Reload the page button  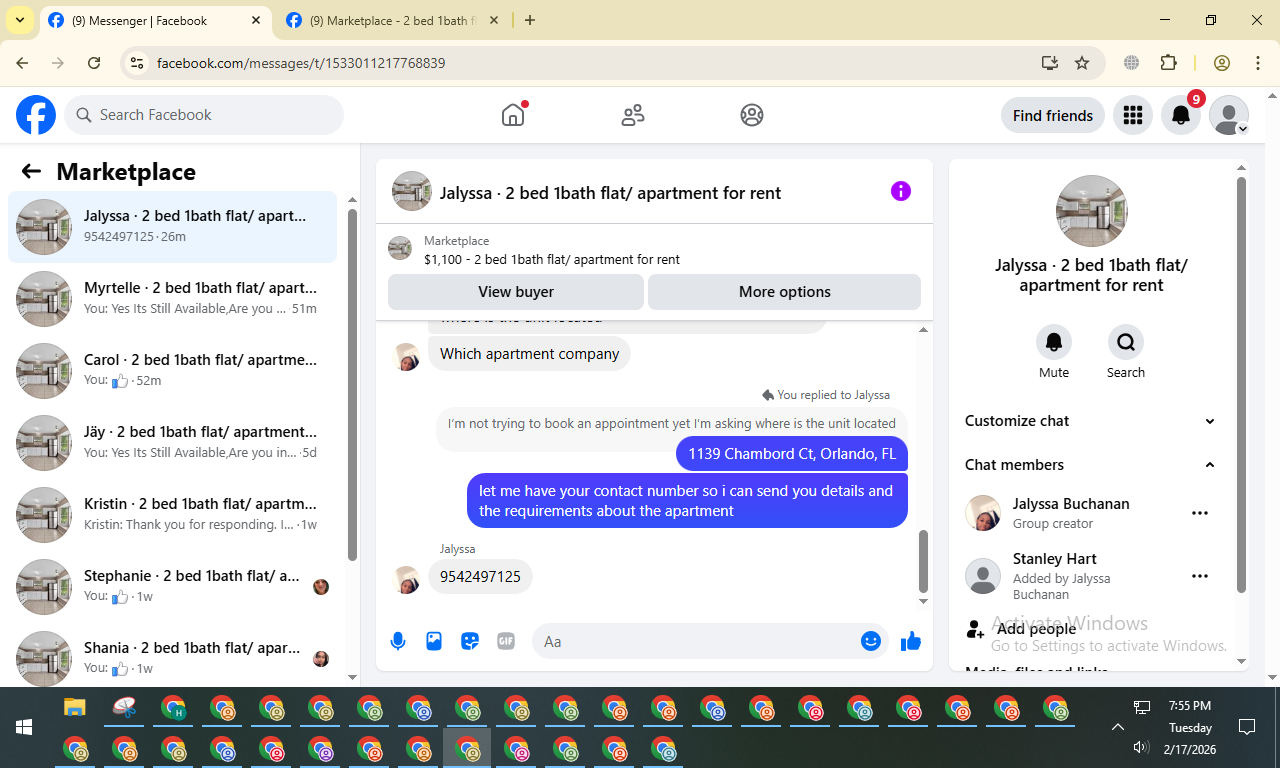(94, 63)
